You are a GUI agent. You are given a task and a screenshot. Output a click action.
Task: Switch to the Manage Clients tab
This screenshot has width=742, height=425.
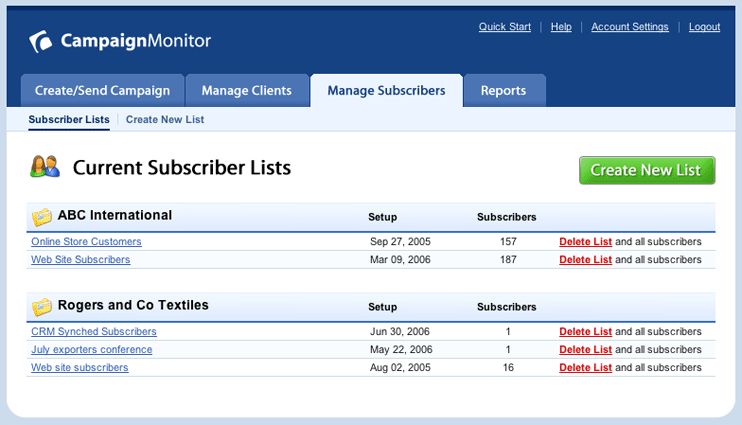point(247,90)
